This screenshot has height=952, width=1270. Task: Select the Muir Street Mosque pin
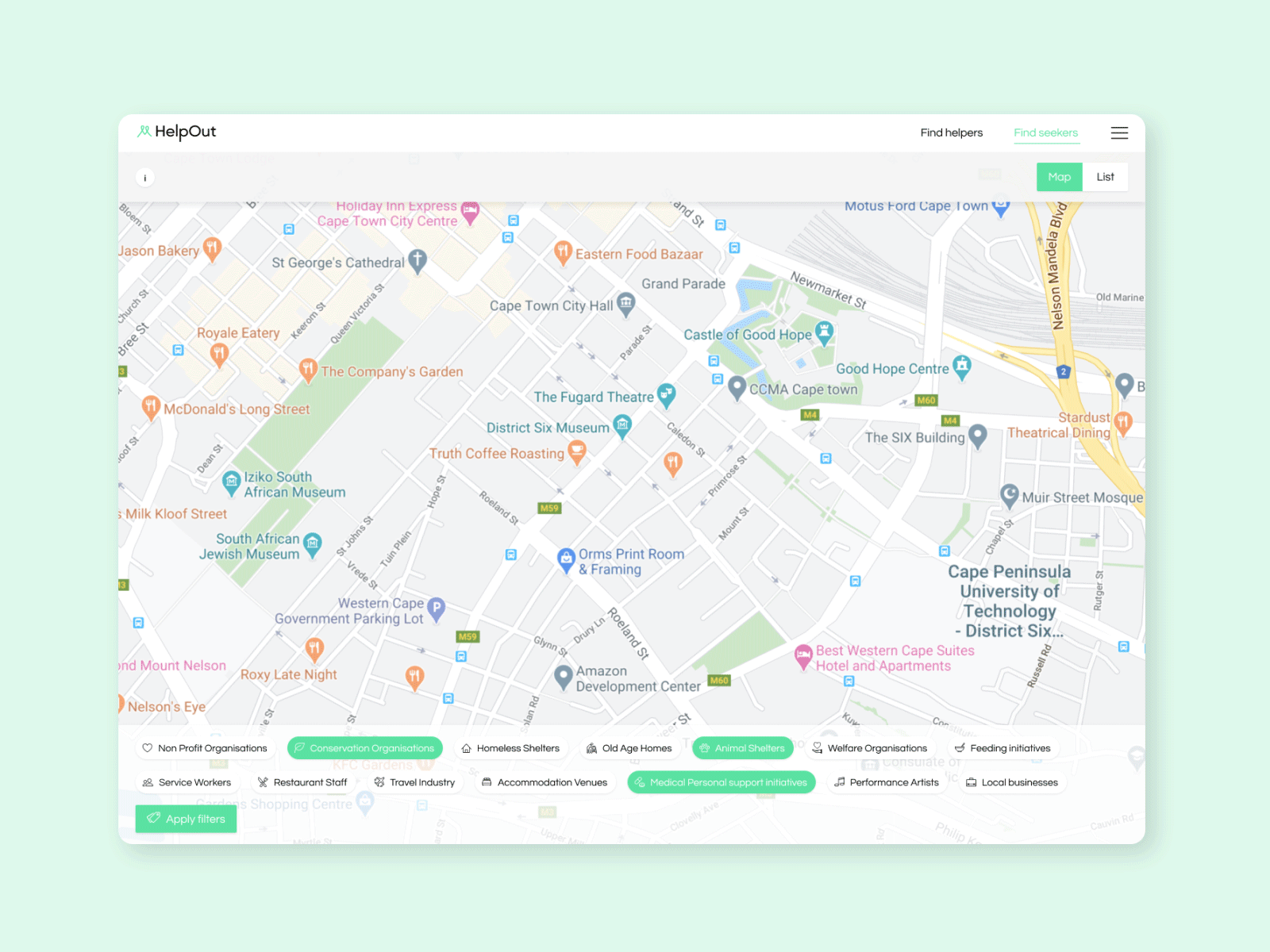1009,496
